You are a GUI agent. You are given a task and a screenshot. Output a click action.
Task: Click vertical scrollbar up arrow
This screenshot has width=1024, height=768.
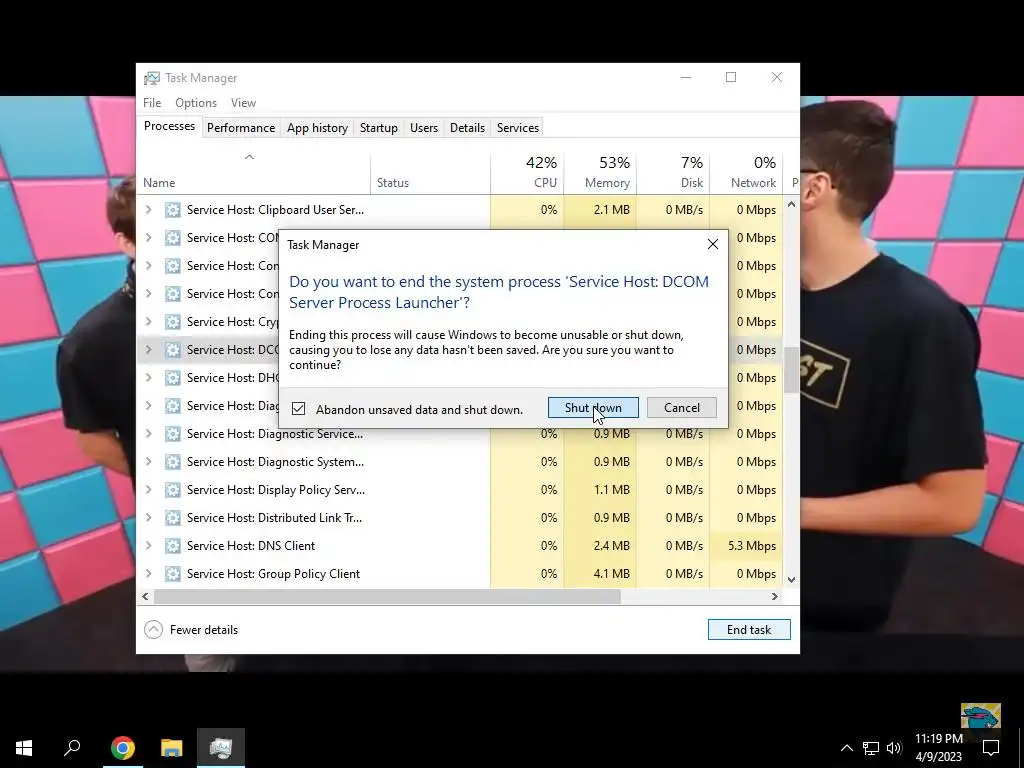click(791, 204)
